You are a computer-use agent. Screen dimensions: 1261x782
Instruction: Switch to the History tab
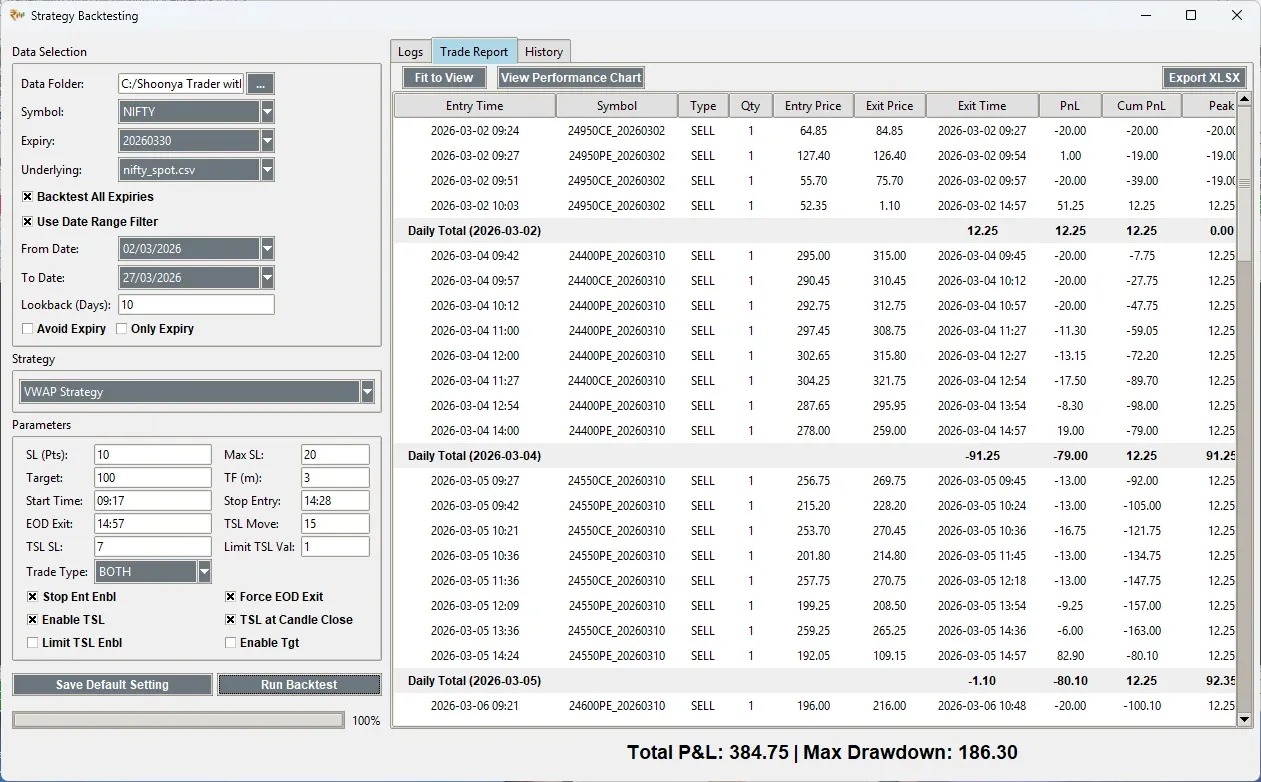click(544, 52)
